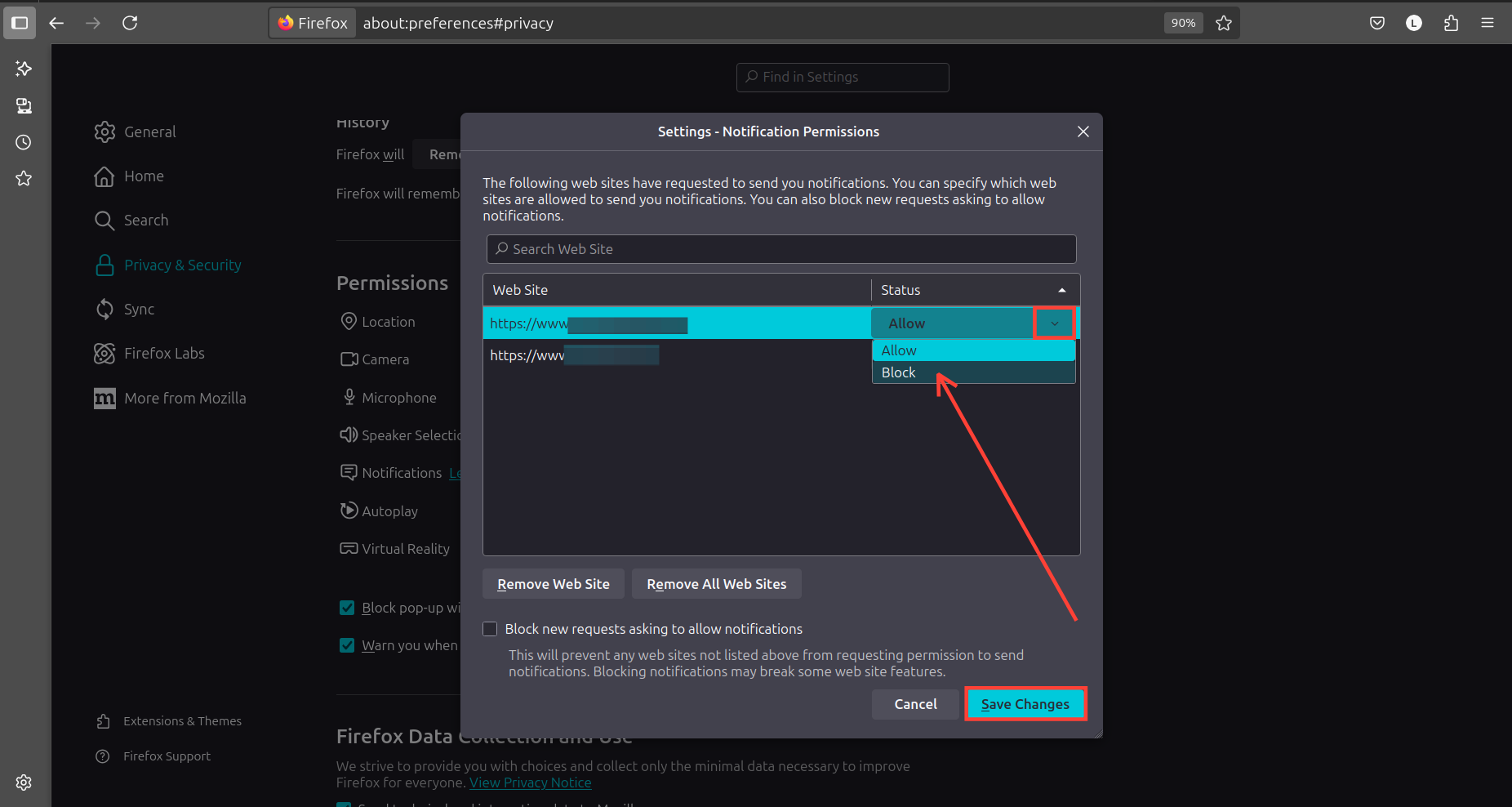The image size is (1512, 807).
Task: Click the Save Changes button
Action: 1025,704
